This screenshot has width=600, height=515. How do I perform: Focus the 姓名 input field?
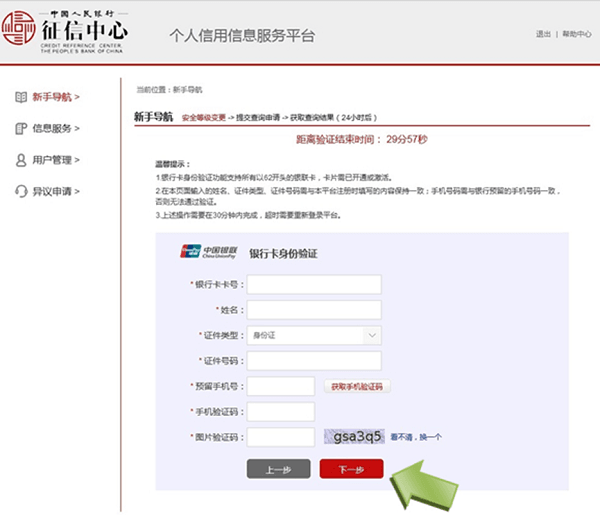(314, 310)
